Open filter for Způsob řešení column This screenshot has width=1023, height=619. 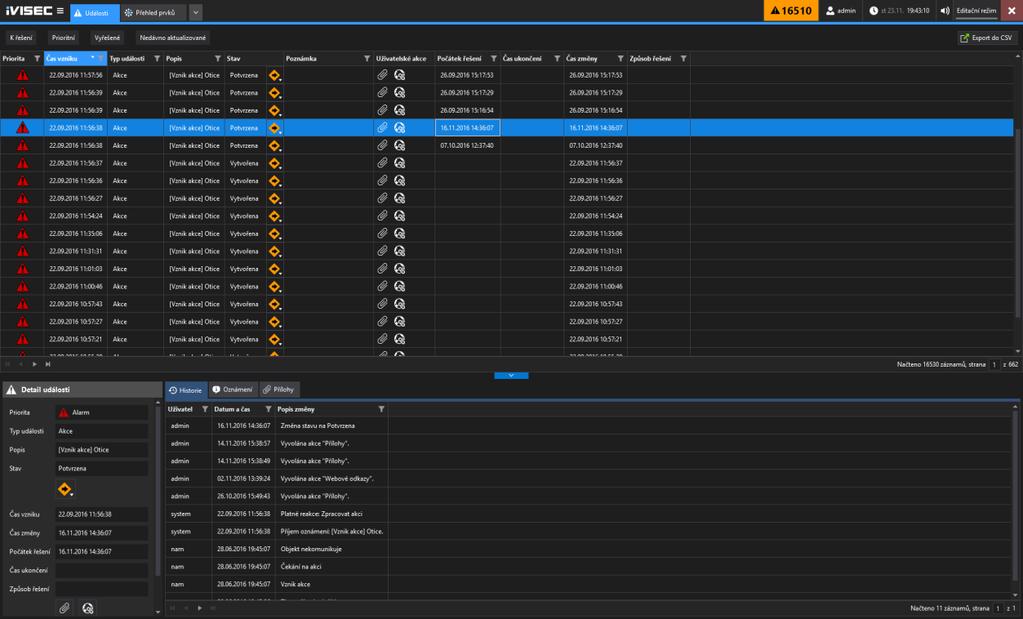point(684,59)
